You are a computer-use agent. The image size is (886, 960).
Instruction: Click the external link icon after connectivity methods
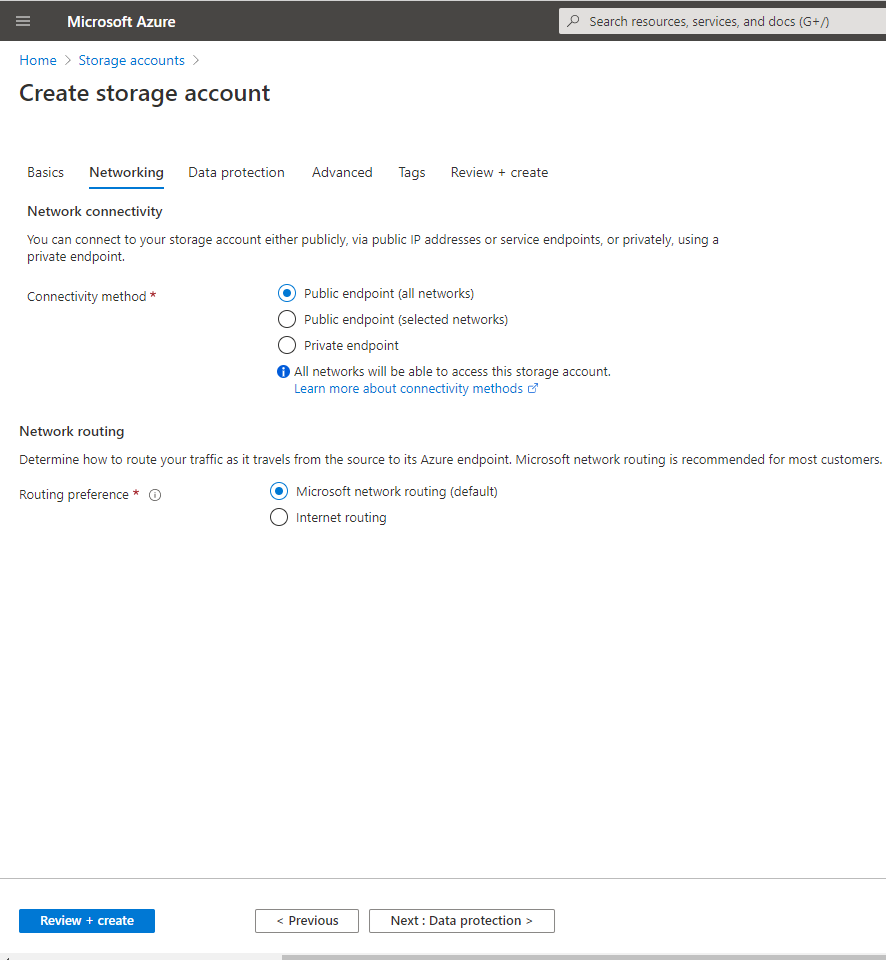[533, 388]
